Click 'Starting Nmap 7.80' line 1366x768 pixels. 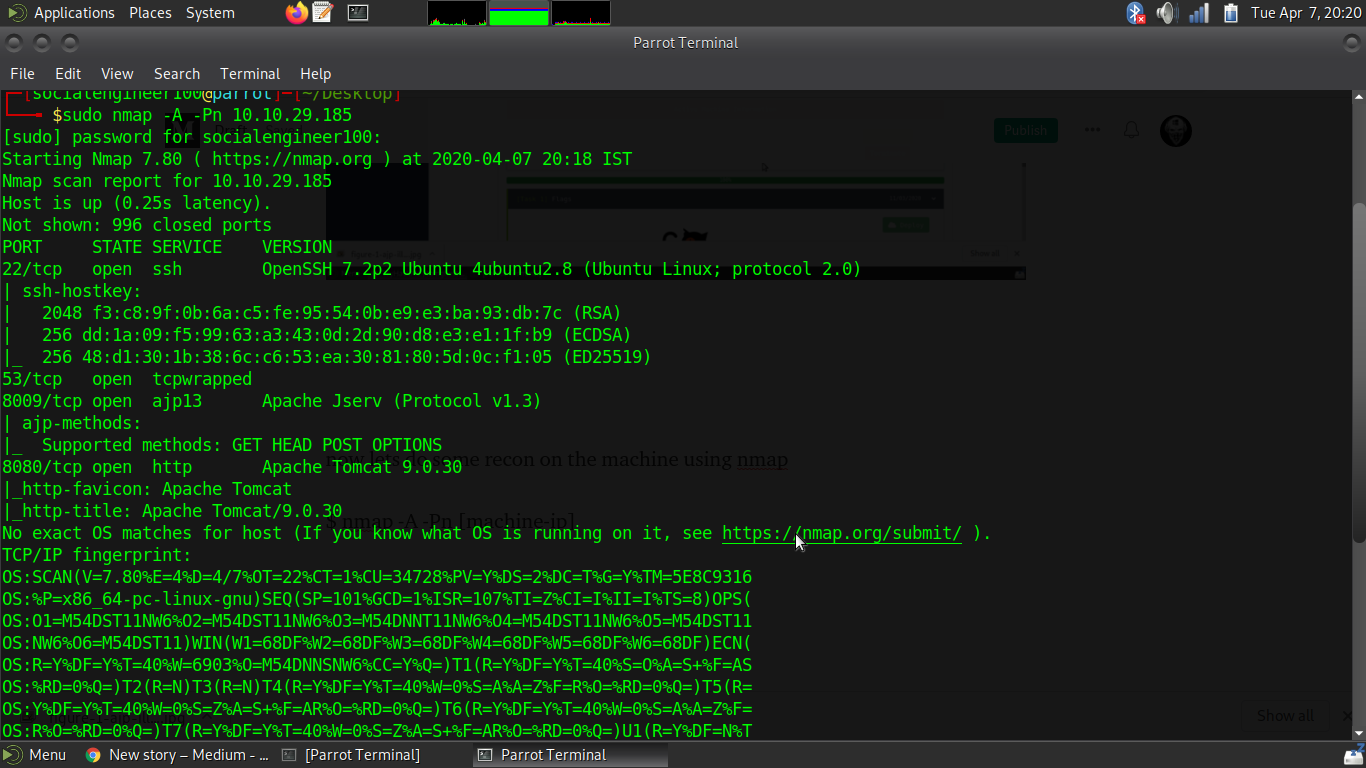[x=317, y=159]
